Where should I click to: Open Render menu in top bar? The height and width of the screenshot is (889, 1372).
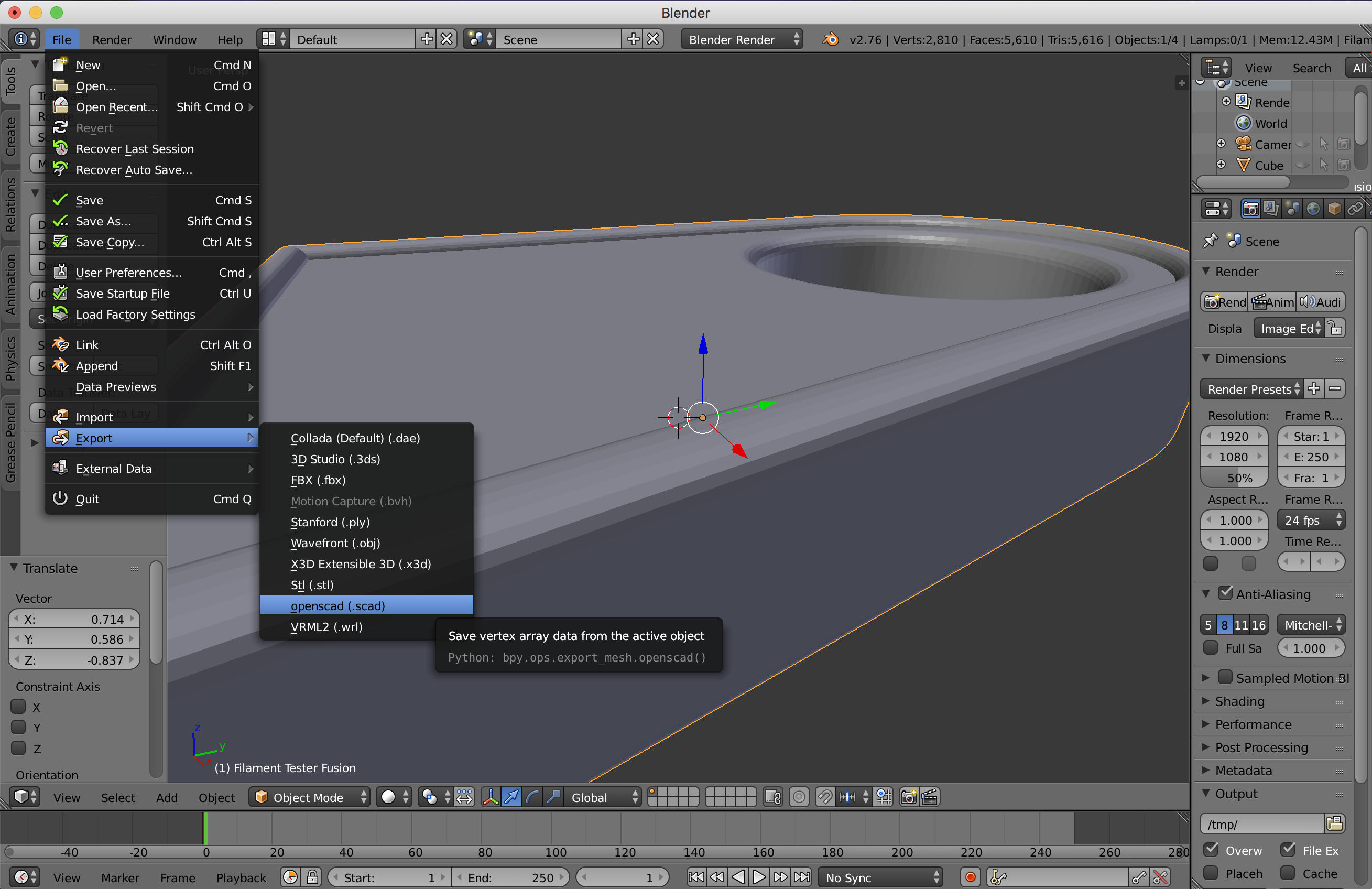point(112,39)
